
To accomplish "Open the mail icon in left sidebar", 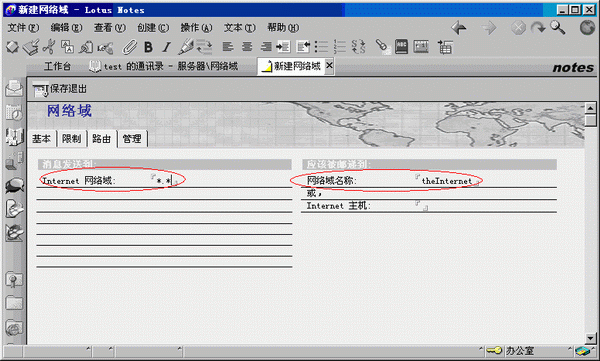I will click(14, 88).
